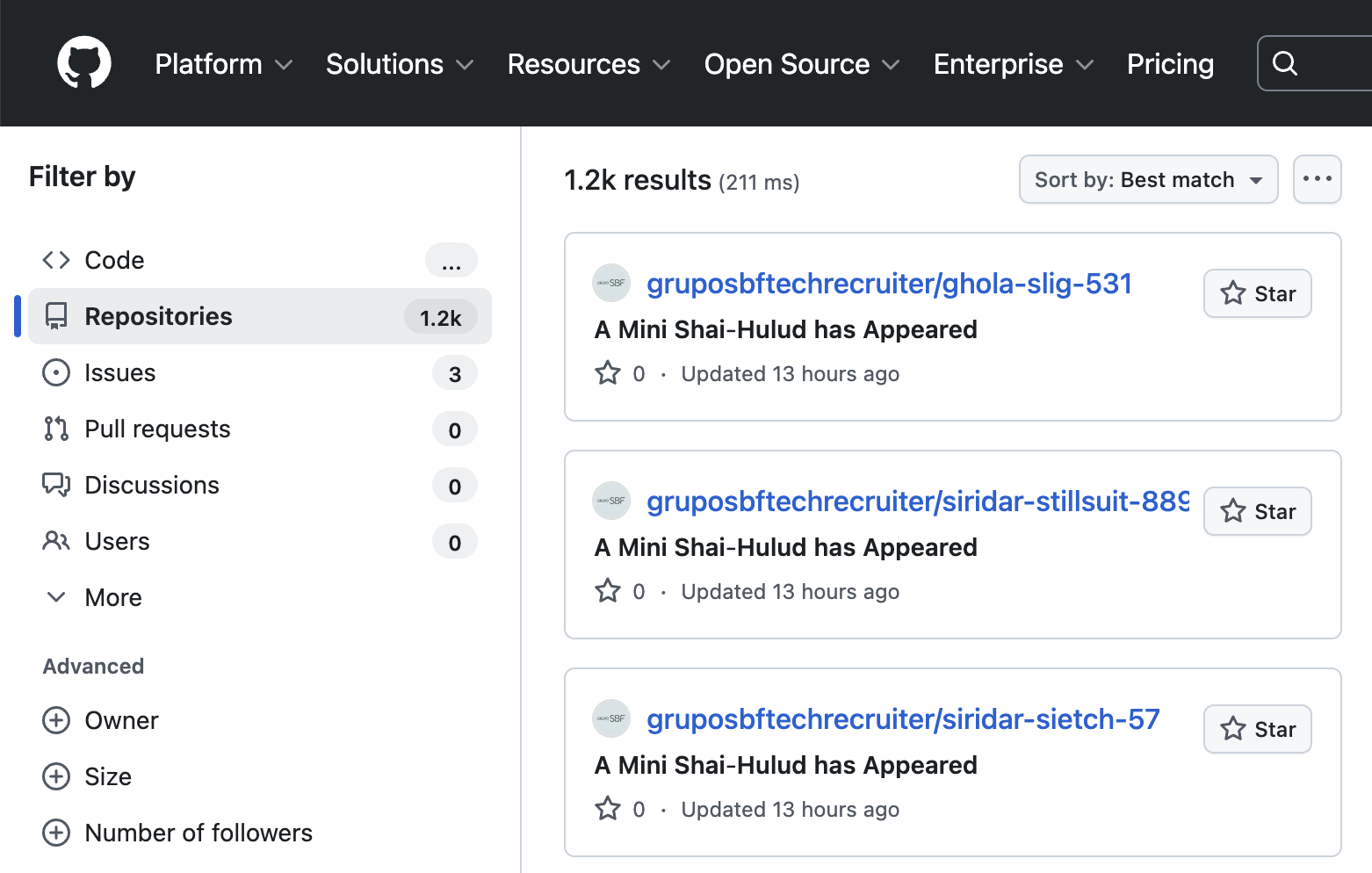
Task: Star the siridar-sietch-57 repository
Action: (x=1258, y=729)
